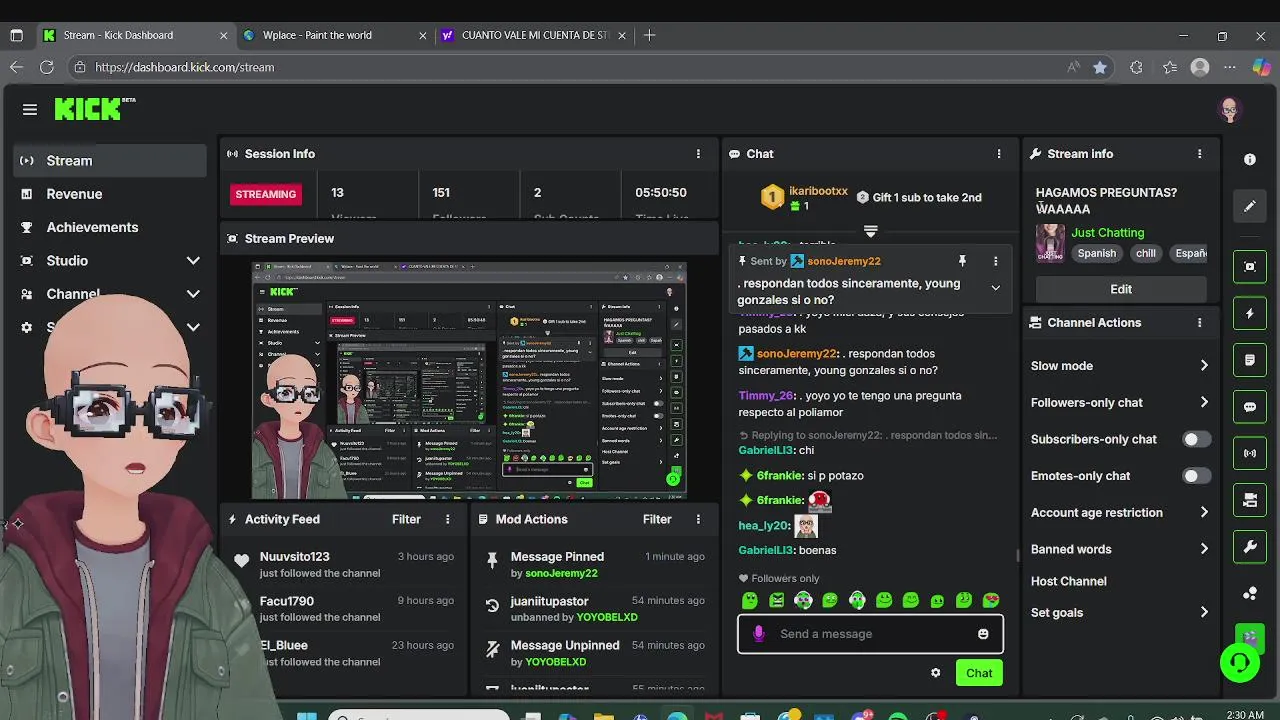
Task: Open a new browser tab
Action: [x=650, y=35]
